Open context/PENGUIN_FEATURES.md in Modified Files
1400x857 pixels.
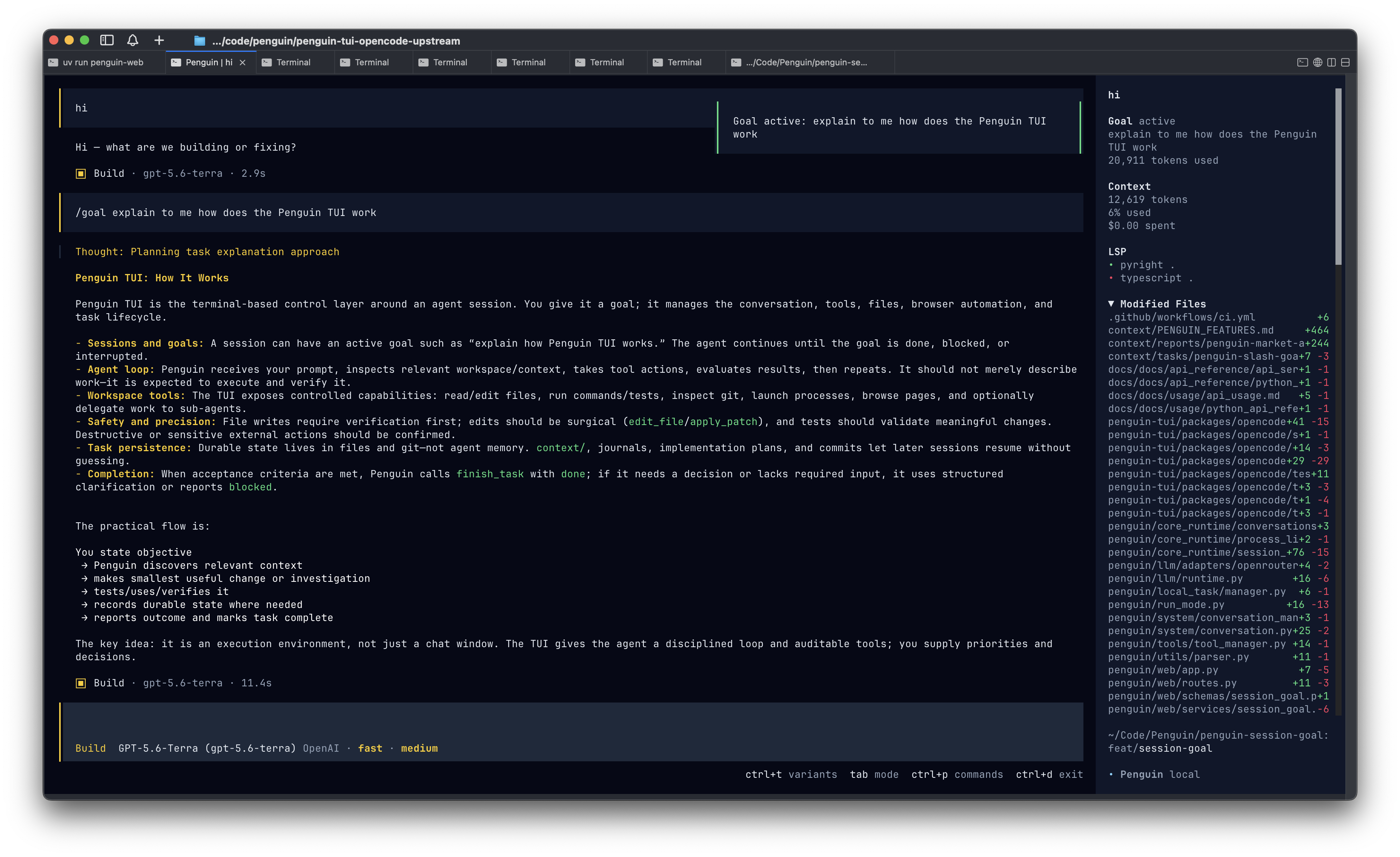1218,330
